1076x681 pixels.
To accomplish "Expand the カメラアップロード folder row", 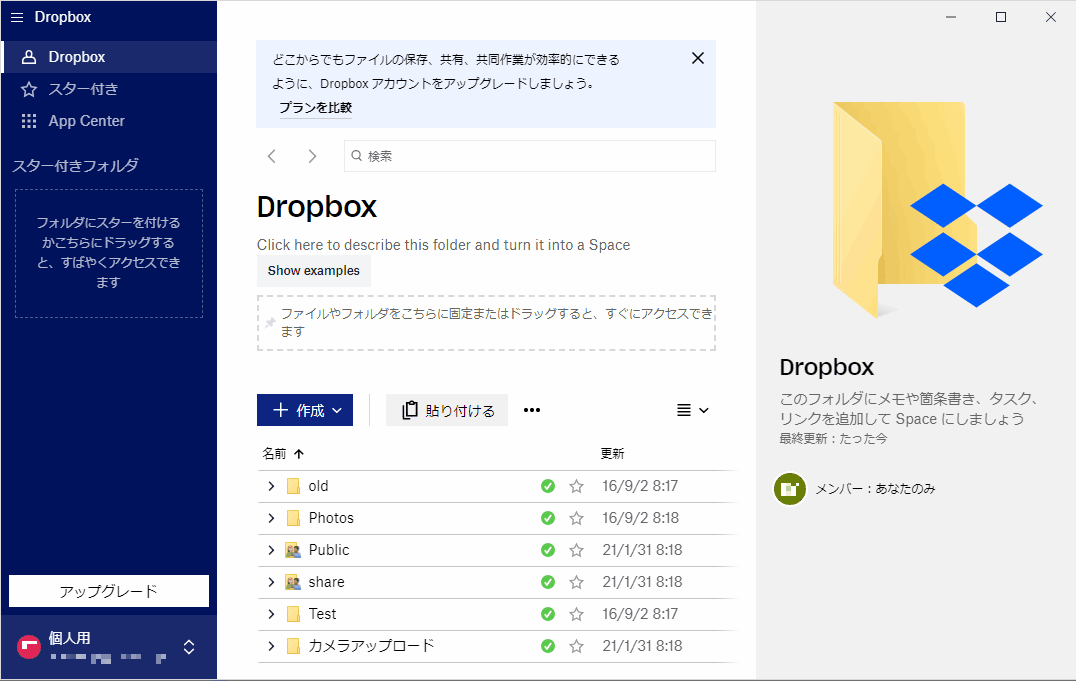I will click(x=271, y=646).
